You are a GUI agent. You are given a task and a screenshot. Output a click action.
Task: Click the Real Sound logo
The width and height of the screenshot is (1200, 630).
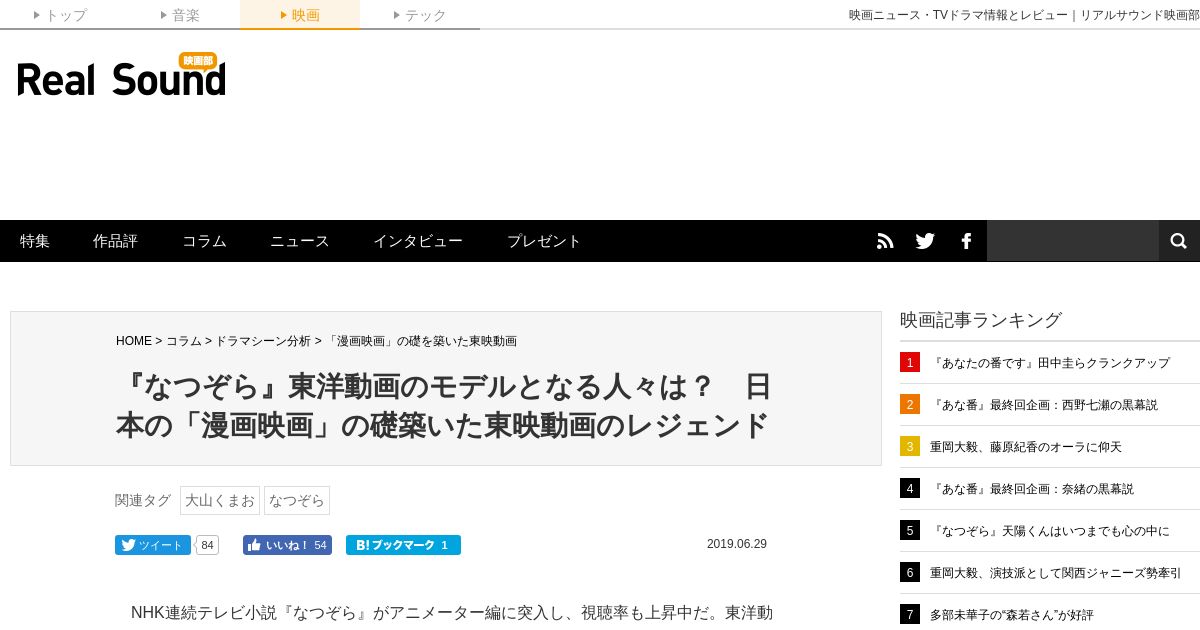coord(121,75)
